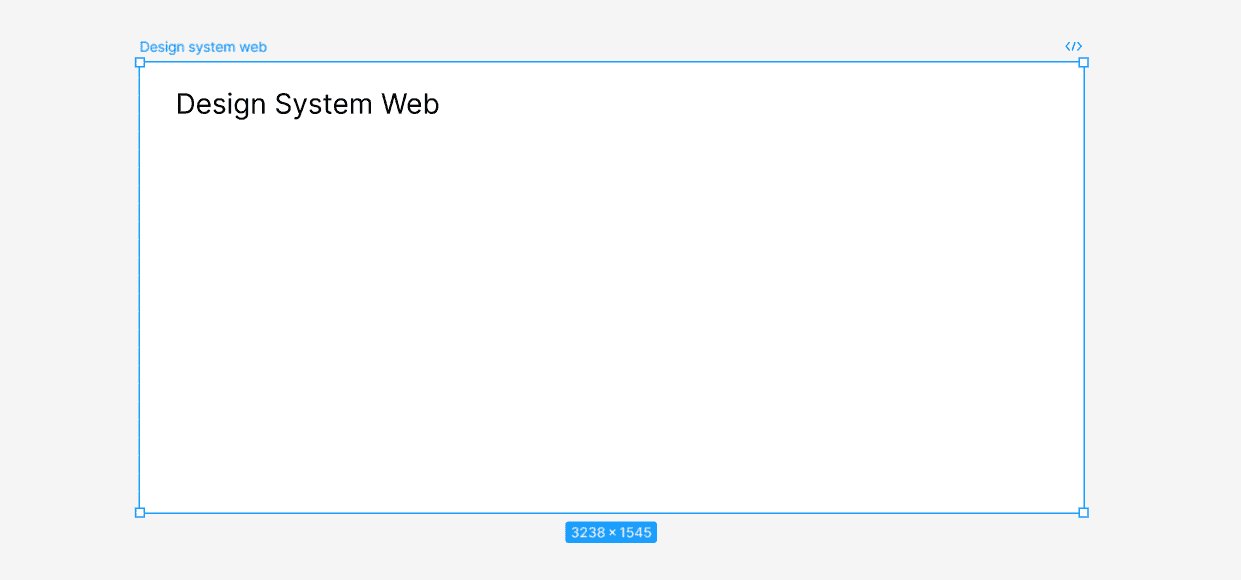1241x580 pixels.
Task: Click the word 'Design' in the heading
Action: [221, 104]
